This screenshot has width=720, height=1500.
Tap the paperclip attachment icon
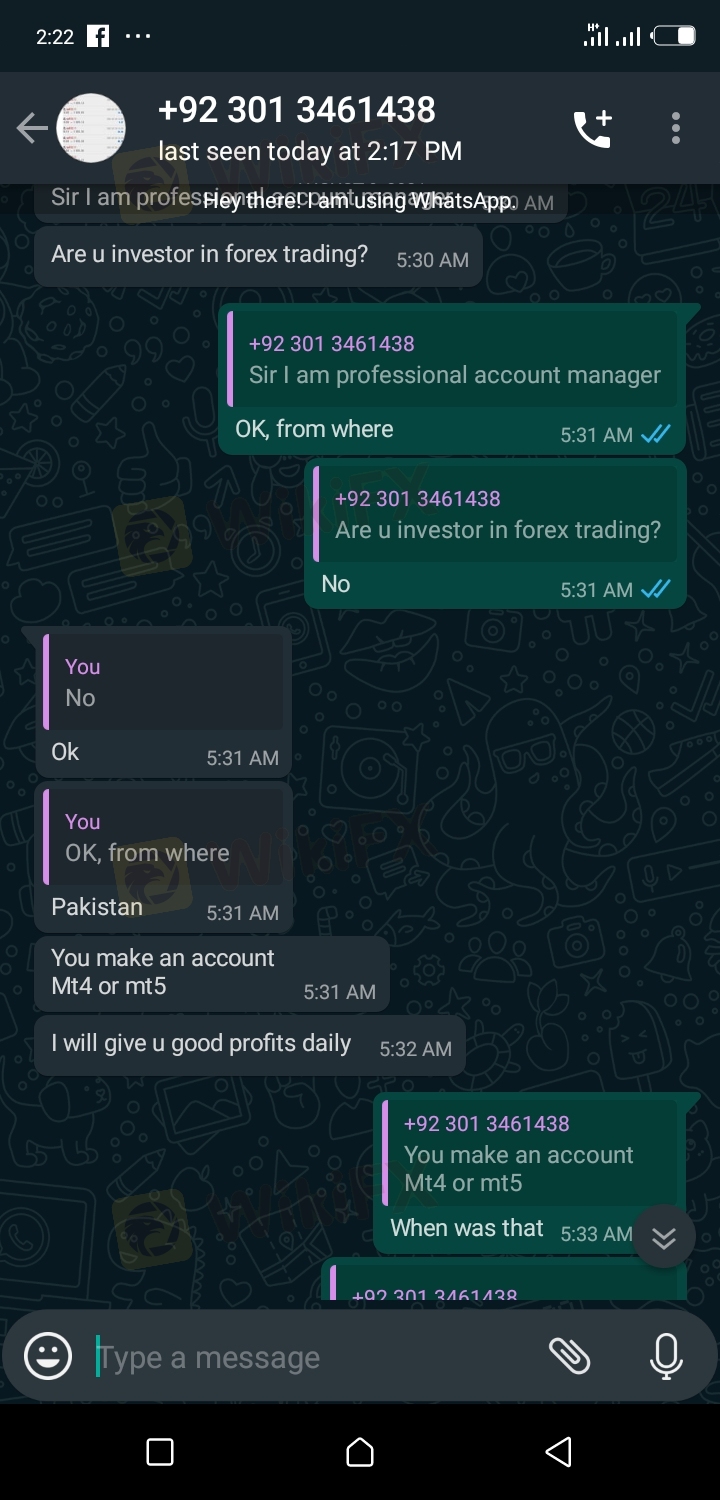click(570, 1356)
